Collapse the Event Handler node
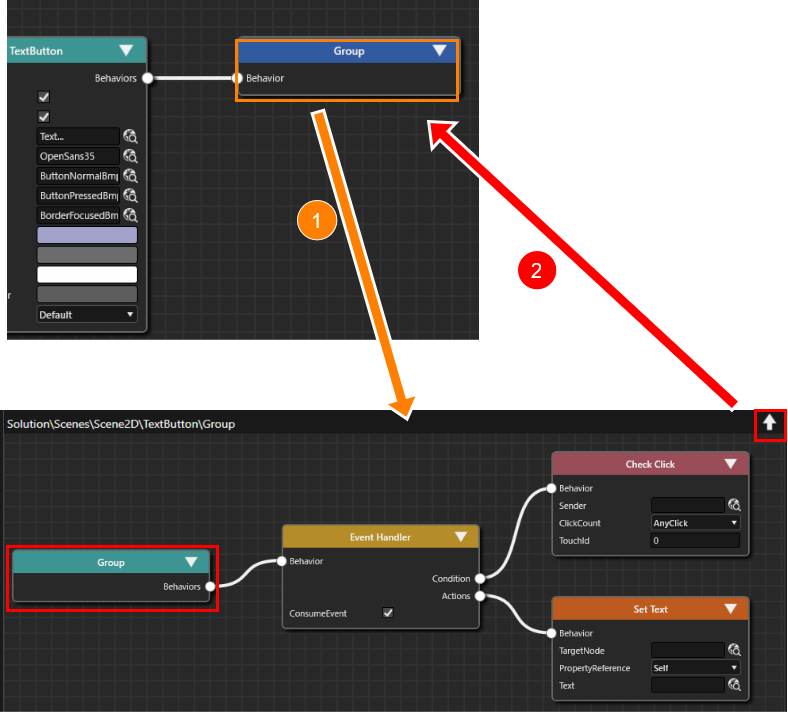 [x=461, y=537]
